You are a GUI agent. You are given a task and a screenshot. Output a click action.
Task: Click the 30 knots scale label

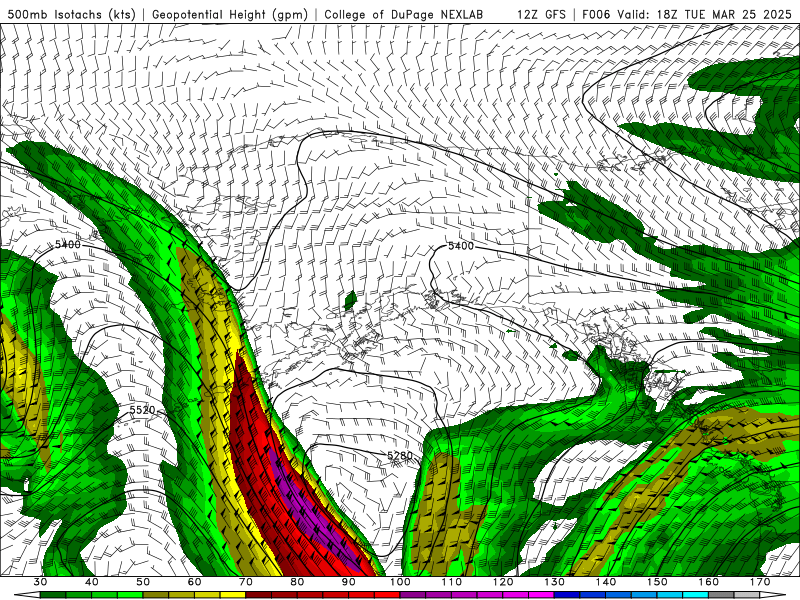point(40,582)
